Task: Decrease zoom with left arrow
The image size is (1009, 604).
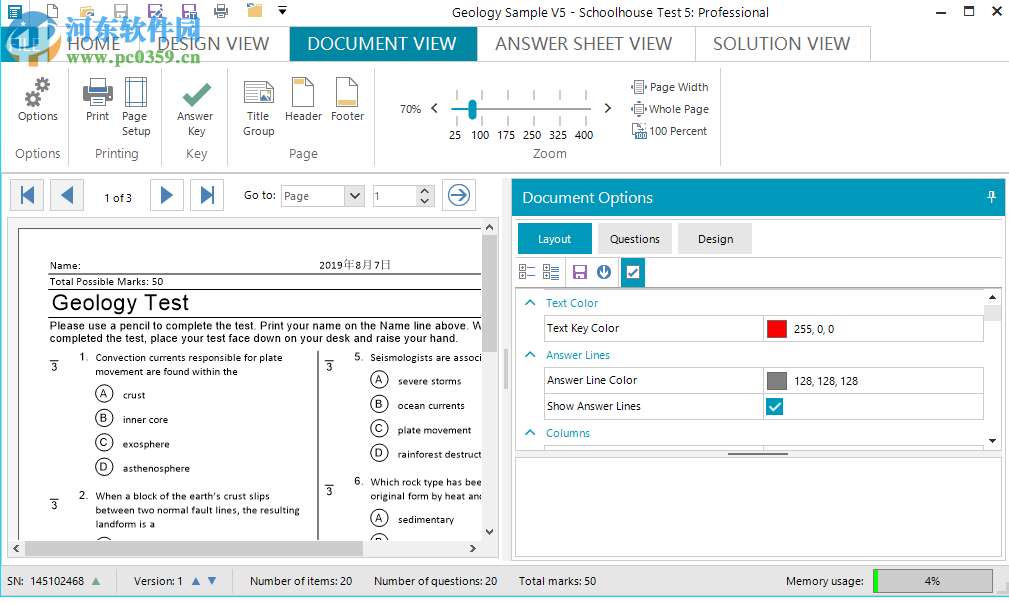Action: (434, 108)
